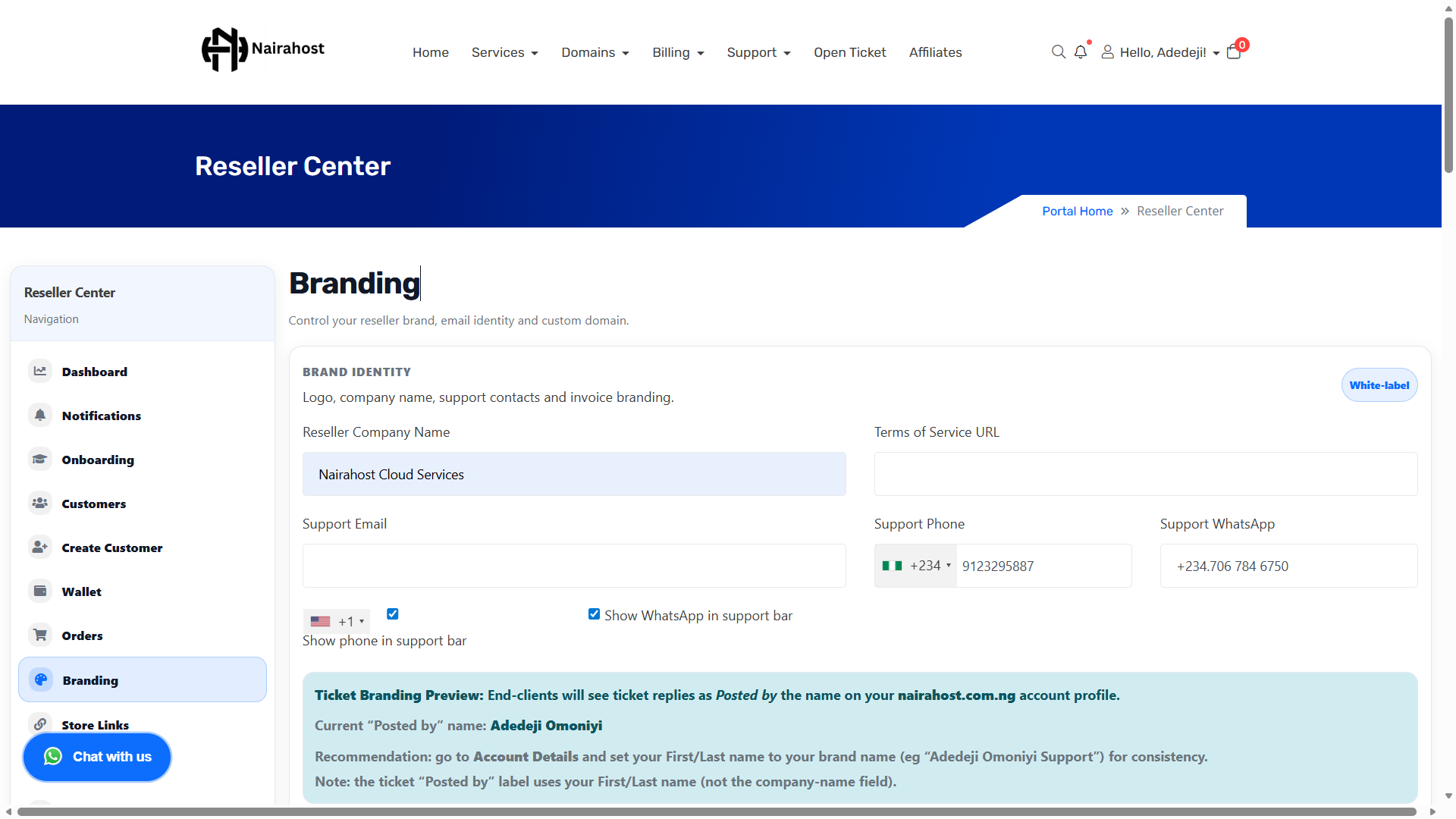Viewport: 1456px width, 819px height.
Task: Click the Reseller Center breadcrumb text
Action: pos(1180,211)
